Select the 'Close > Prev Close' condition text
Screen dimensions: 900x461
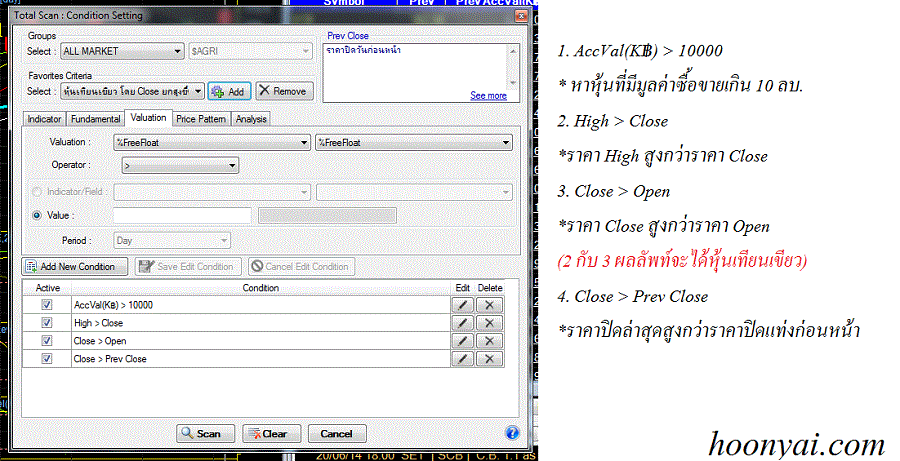pos(110,359)
